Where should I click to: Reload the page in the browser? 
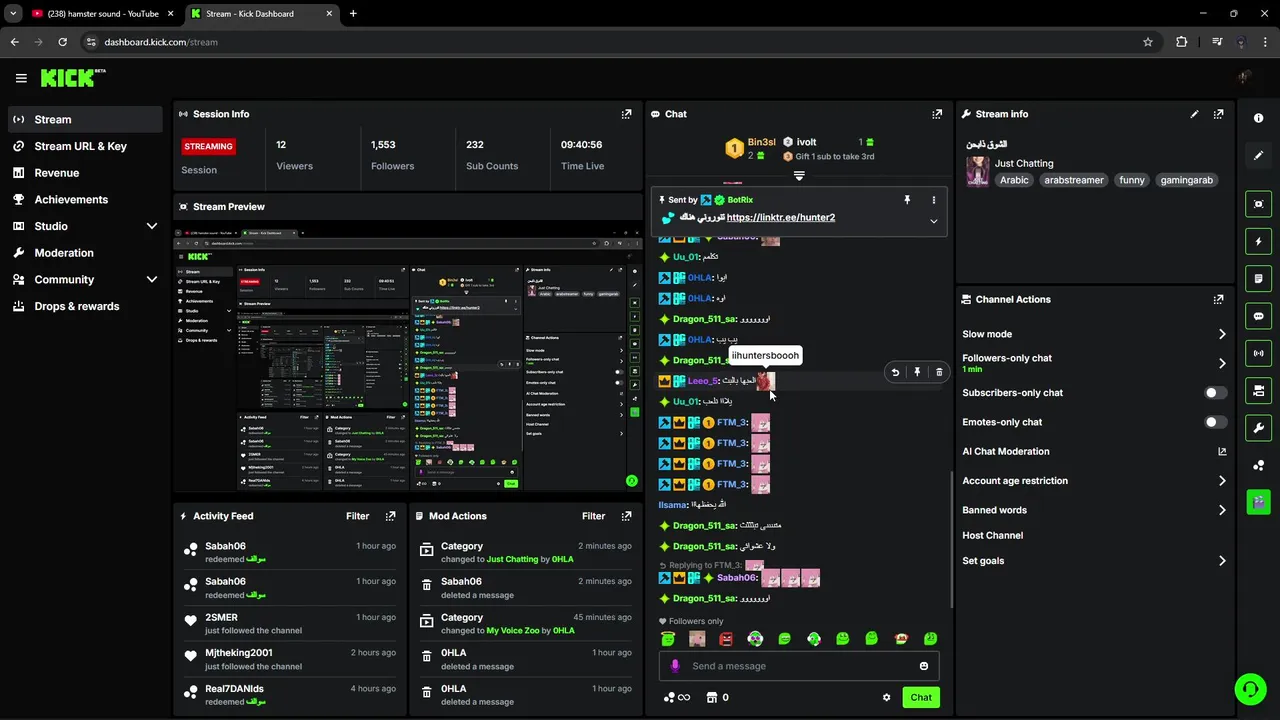(63, 42)
